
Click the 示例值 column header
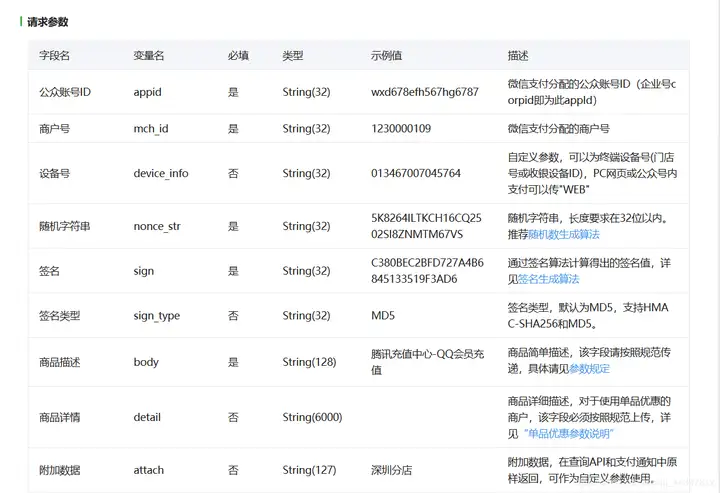(x=386, y=56)
